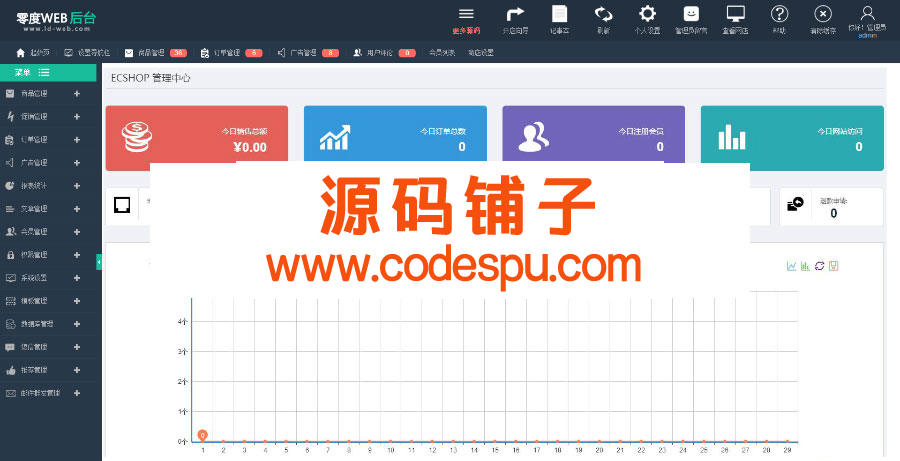Select the template management sidebar icon

pyautogui.click(x=10, y=301)
